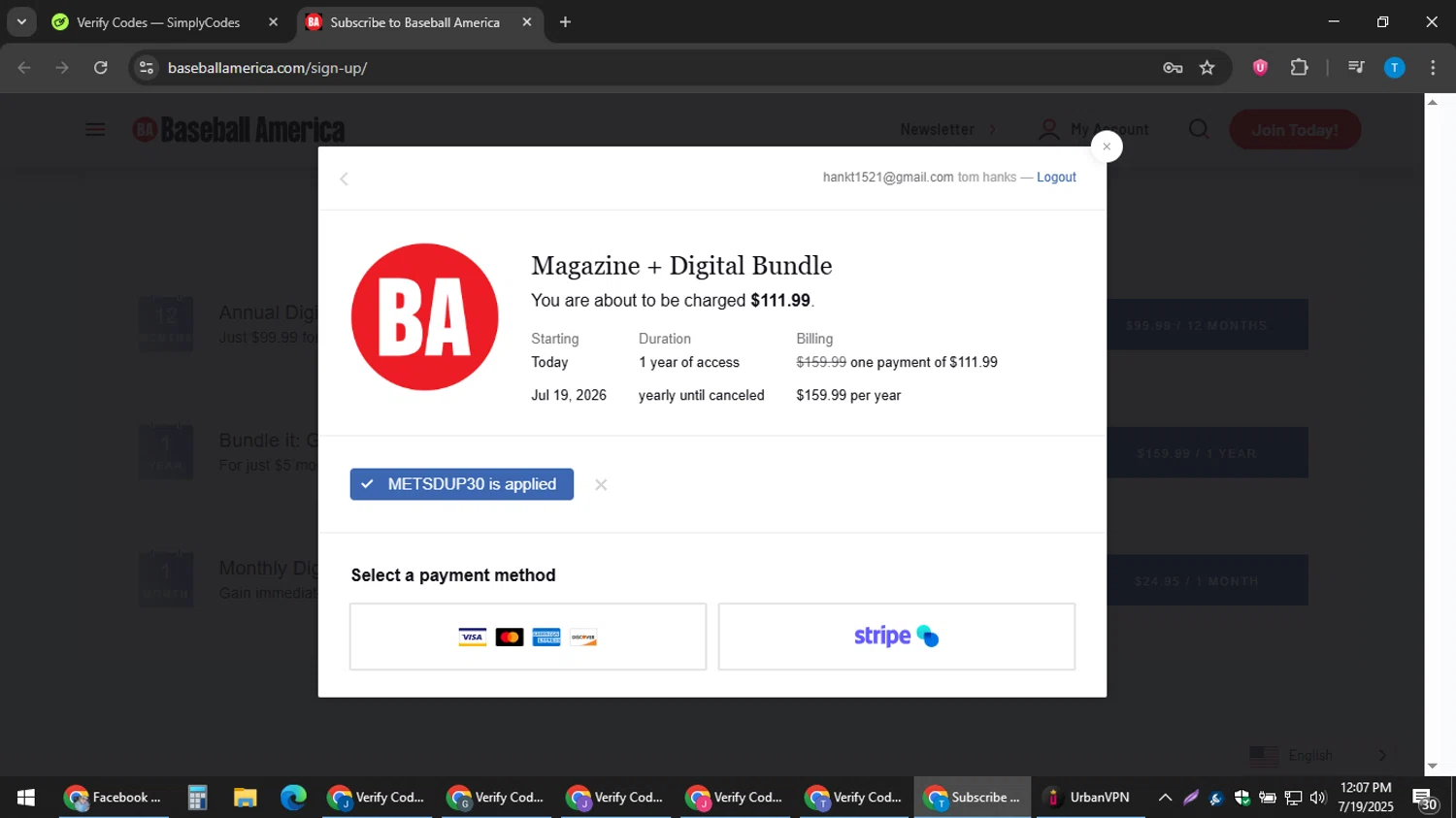Open File Explorer from the taskbar
The width and height of the screenshot is (1456, 818).
[x=245, y=798]
